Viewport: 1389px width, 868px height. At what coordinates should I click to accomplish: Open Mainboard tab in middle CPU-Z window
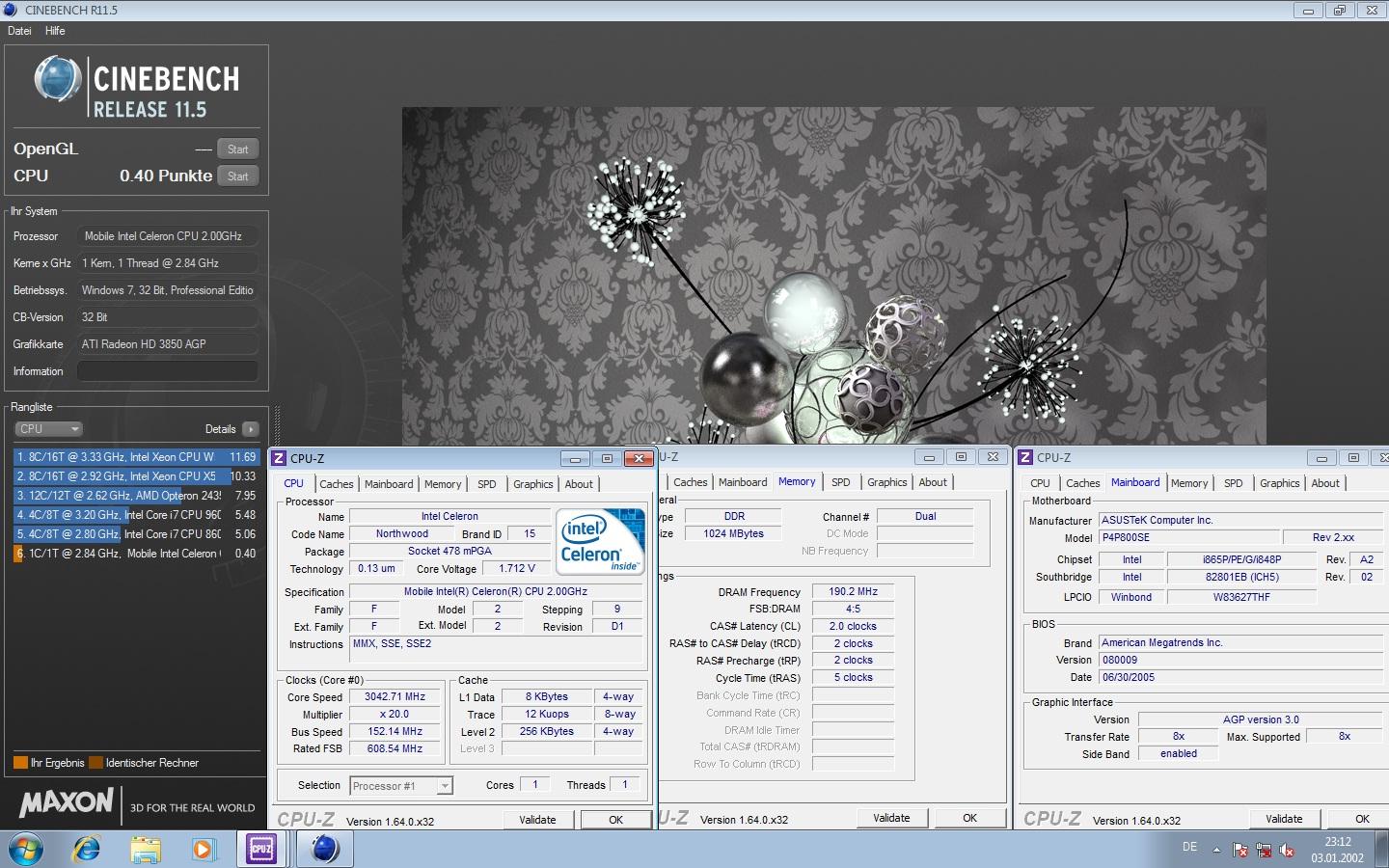743,482
